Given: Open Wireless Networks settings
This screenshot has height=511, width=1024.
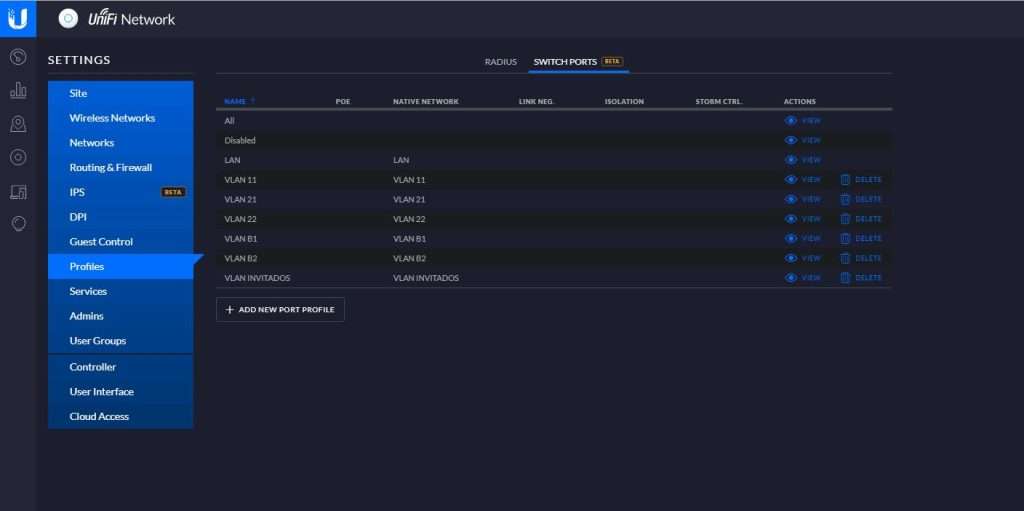Looking at the screenshot, I should coord(112,118).
